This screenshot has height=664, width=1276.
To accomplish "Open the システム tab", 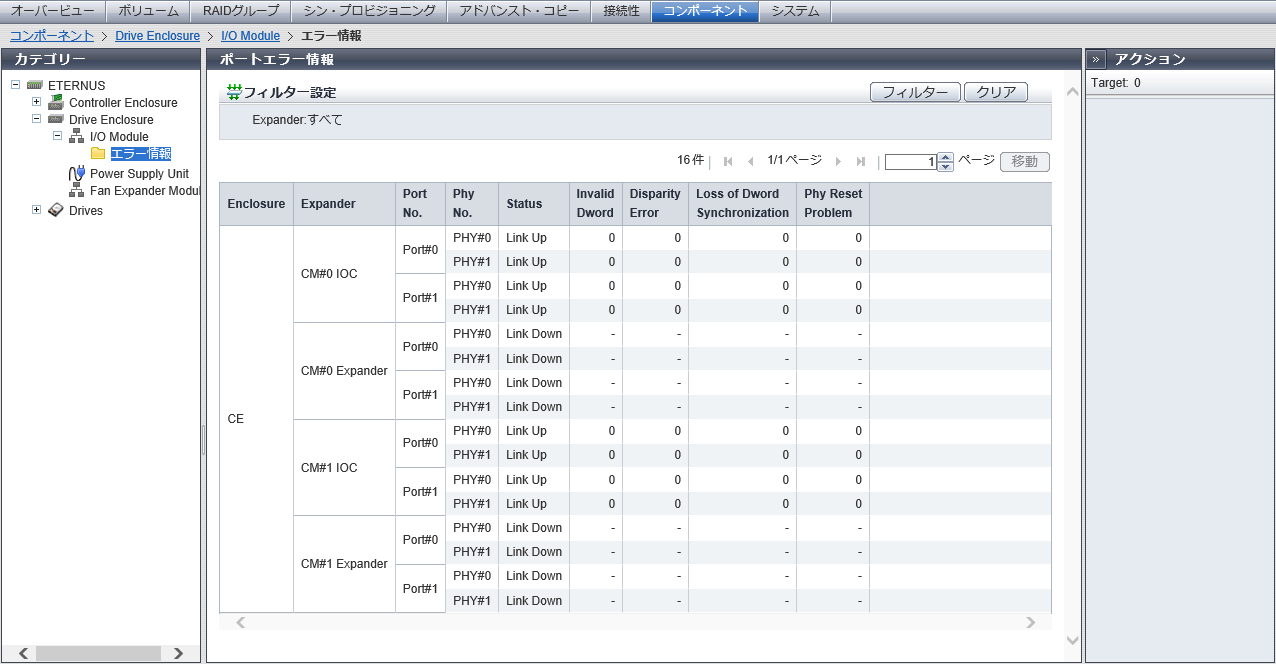I will [x=795, y=11].
